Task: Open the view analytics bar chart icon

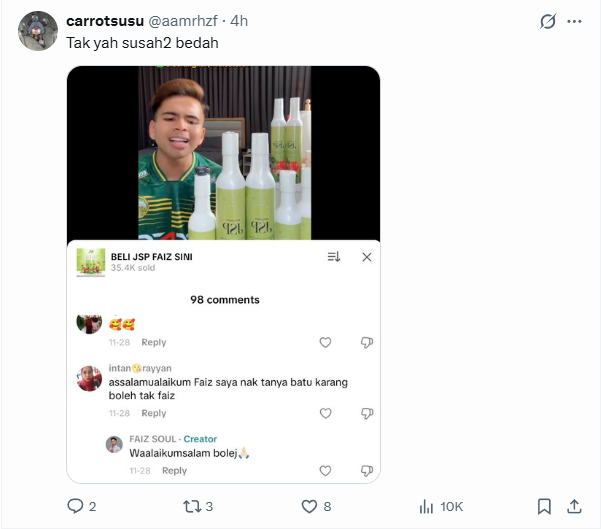Action: 426,506
